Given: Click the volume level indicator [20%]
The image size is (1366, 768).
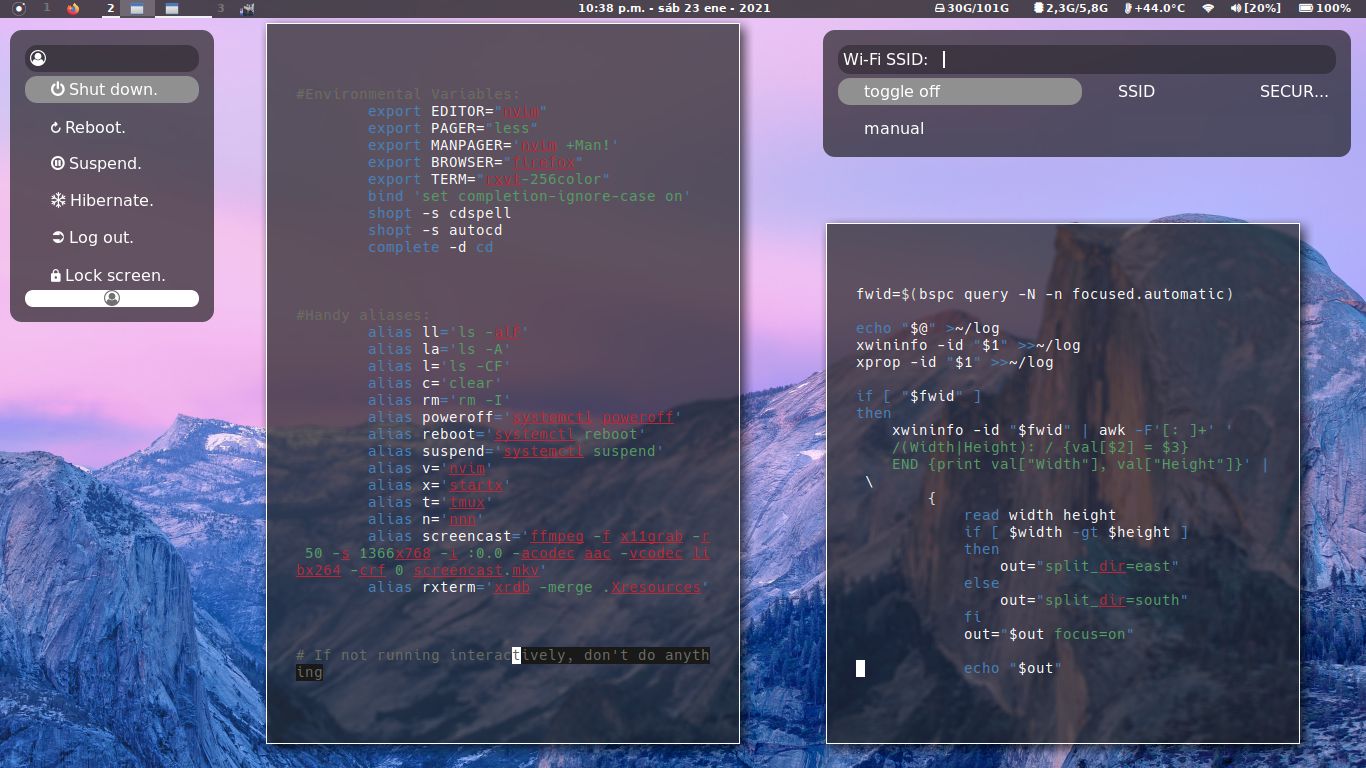Looking at the screenshot, I should pos(1263,8).
